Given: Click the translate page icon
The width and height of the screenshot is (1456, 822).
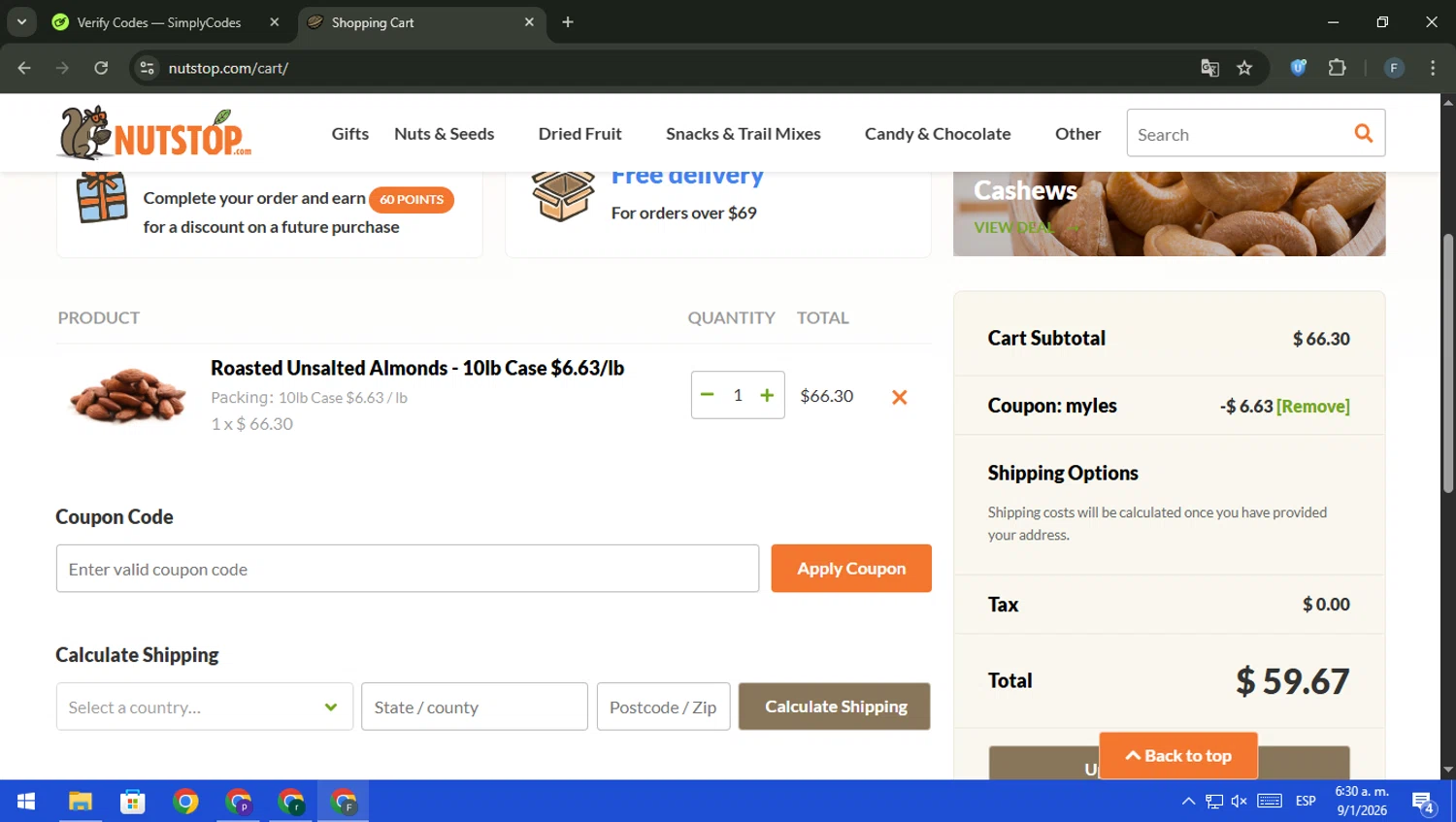Looking at the screenshot, I should [x=1209, y=68].
